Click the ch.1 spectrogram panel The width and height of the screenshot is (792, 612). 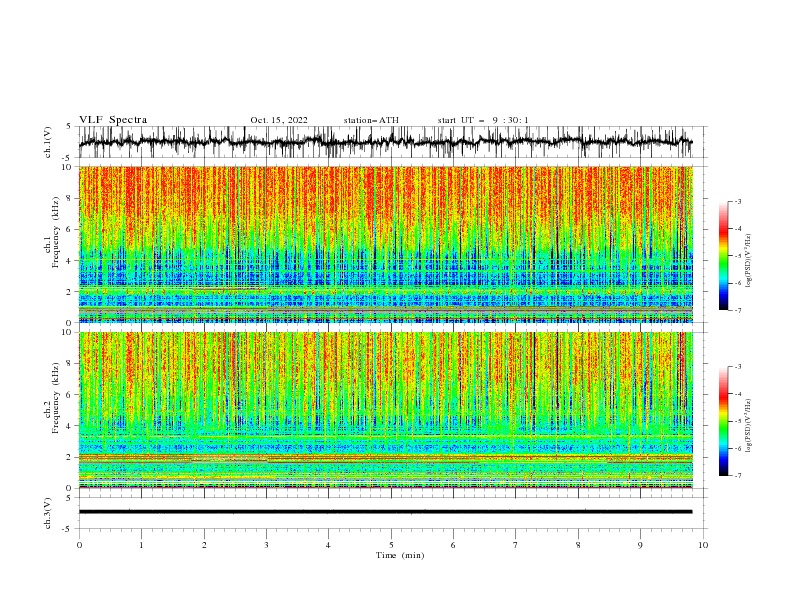385,244
